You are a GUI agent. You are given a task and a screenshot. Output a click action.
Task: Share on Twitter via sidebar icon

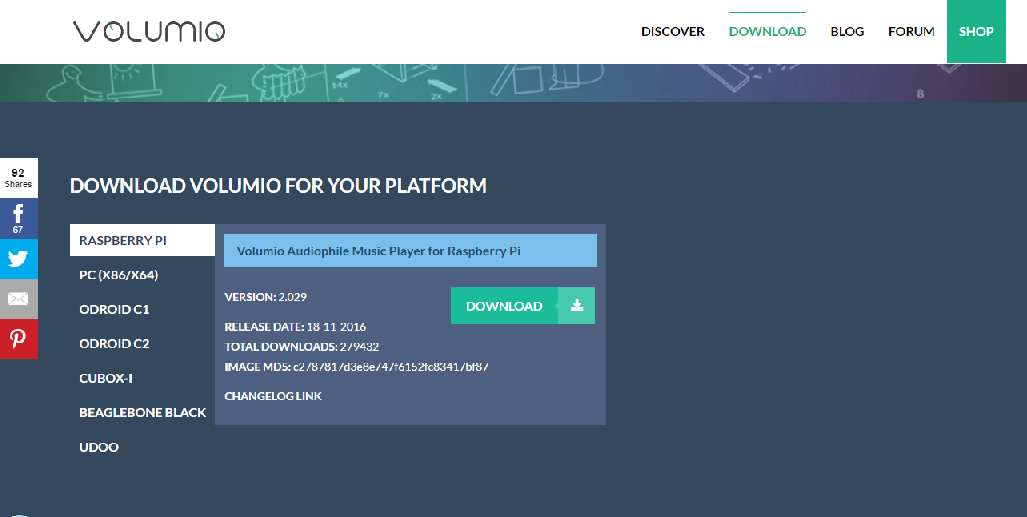[x=18, y=259]
